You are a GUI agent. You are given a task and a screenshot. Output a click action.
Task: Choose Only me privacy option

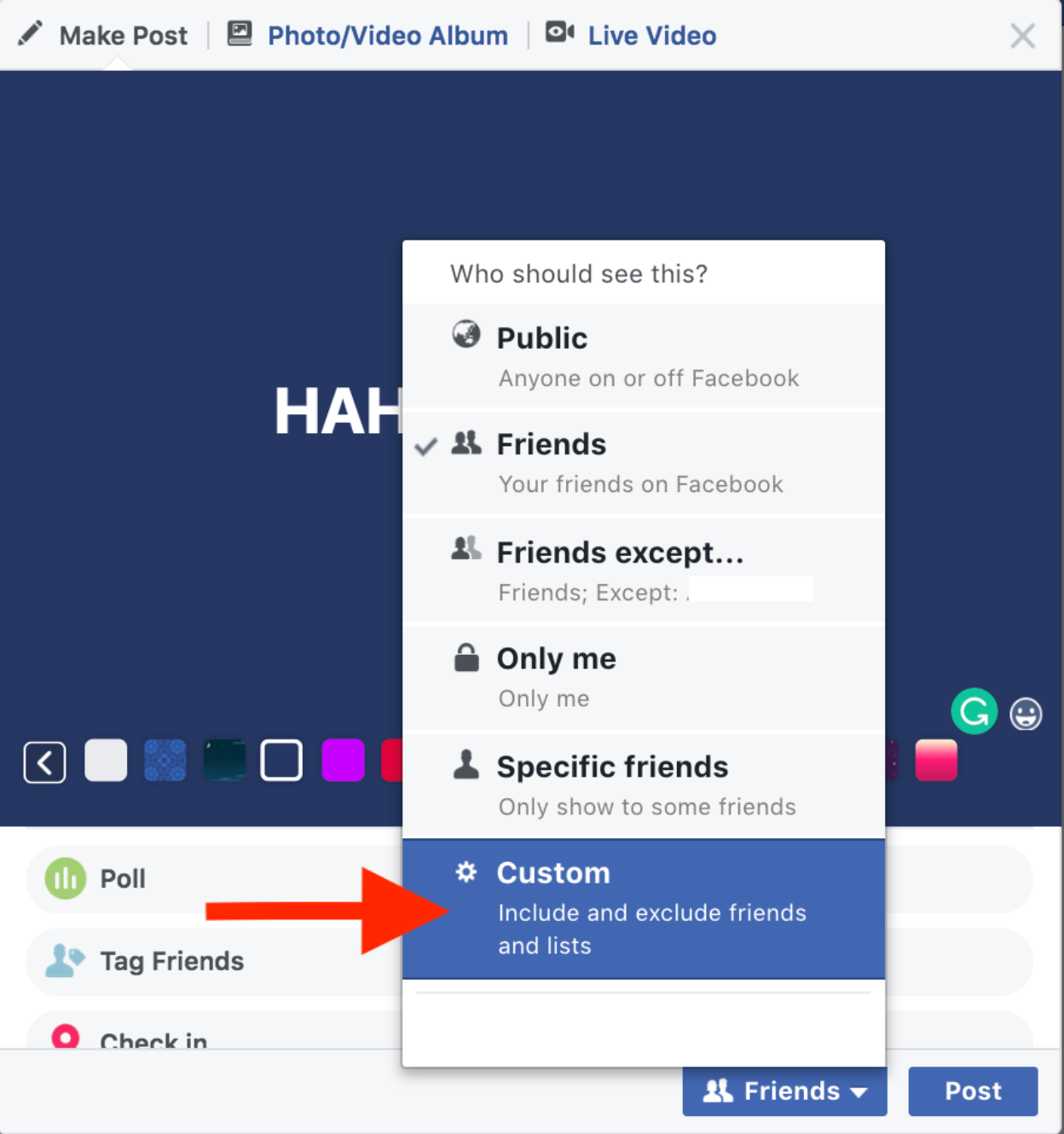click(x=644, y=678)
